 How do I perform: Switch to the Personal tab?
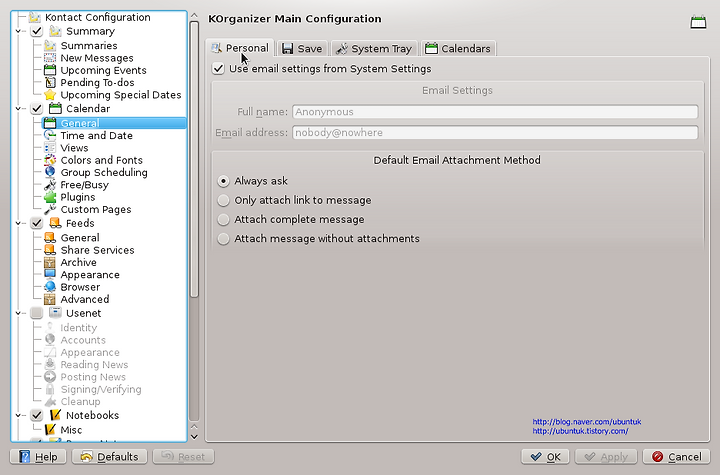click(x=240, y=48)
